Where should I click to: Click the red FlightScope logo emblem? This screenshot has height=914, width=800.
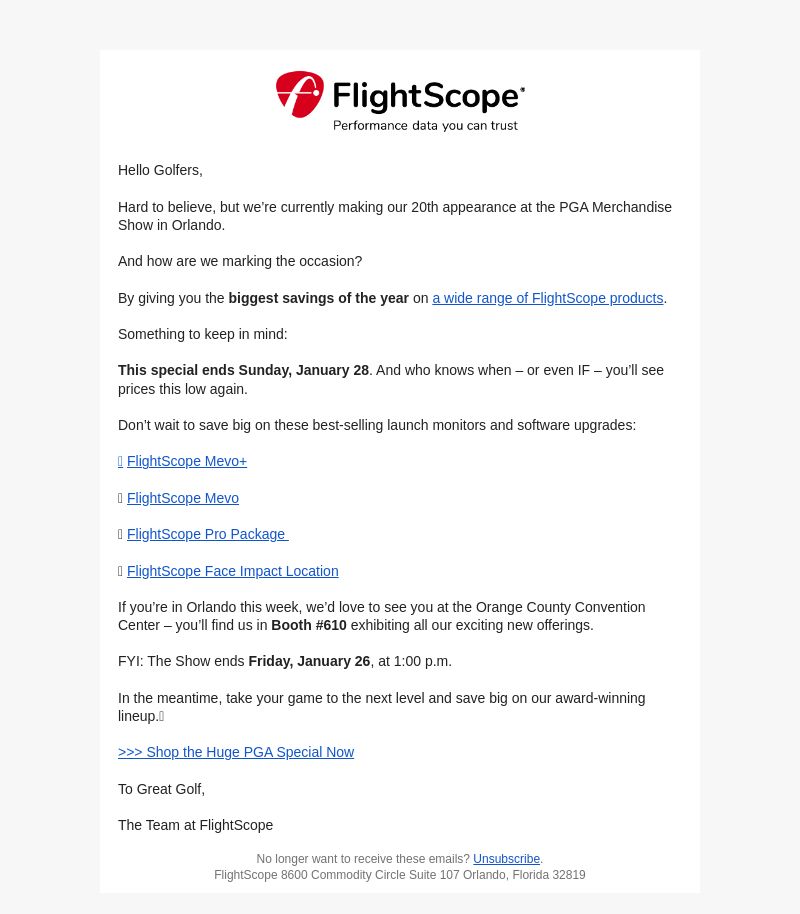coord(300,94)
